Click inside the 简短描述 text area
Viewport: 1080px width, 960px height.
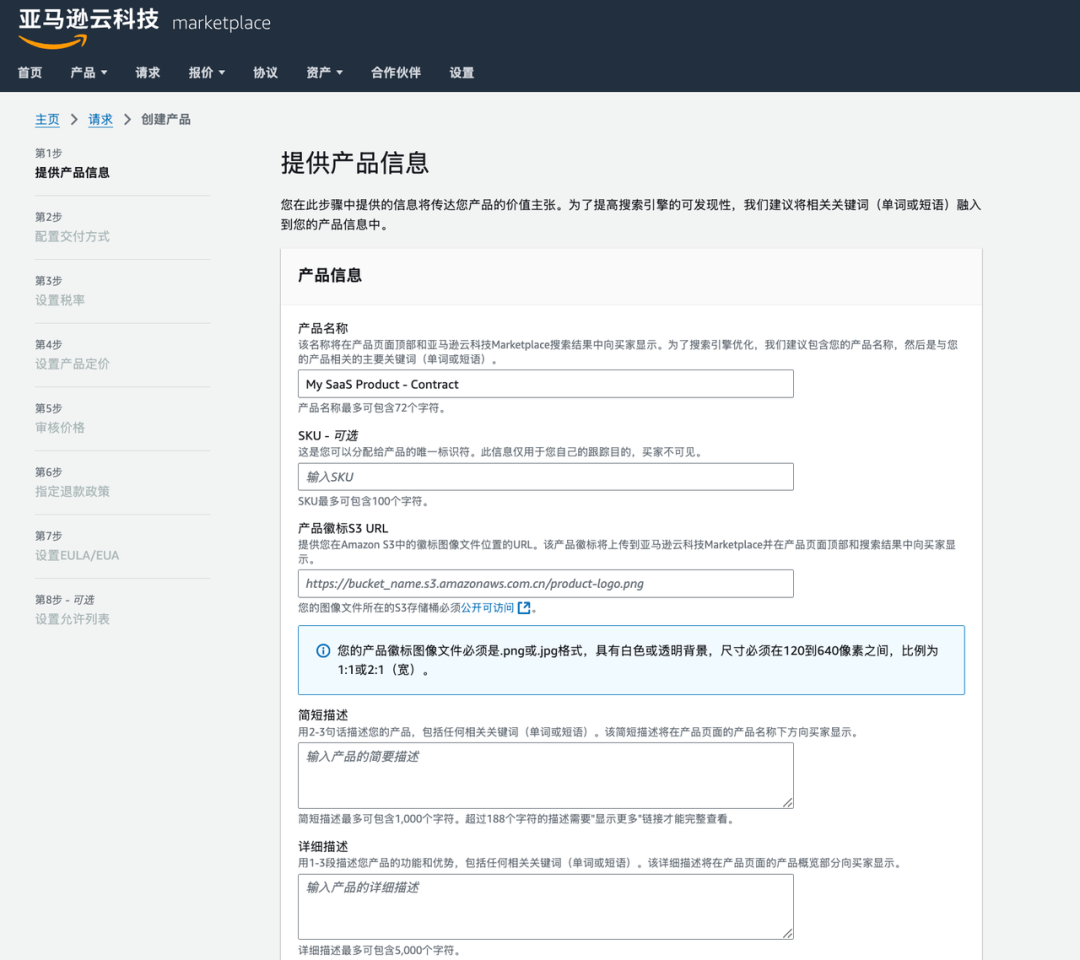click(545, 775)
